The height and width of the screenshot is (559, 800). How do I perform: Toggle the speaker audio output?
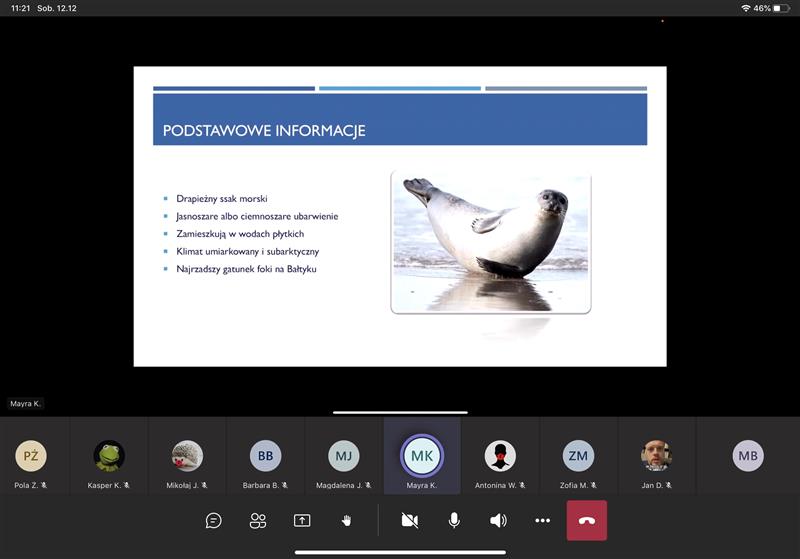coord(498,520)
